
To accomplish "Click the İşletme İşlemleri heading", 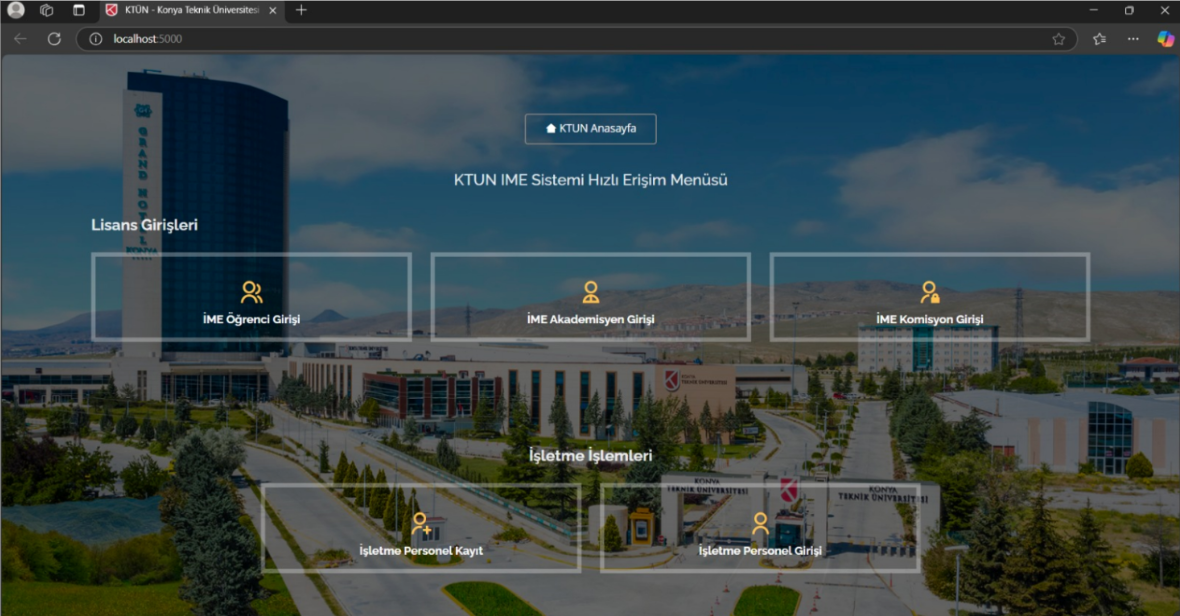I will tap(591, 456).
